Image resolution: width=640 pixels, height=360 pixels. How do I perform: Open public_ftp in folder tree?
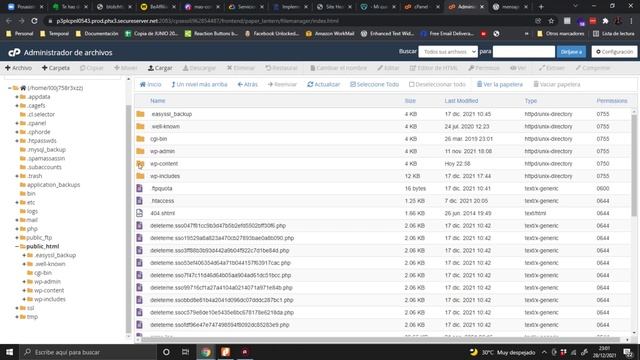pos(39,238)
